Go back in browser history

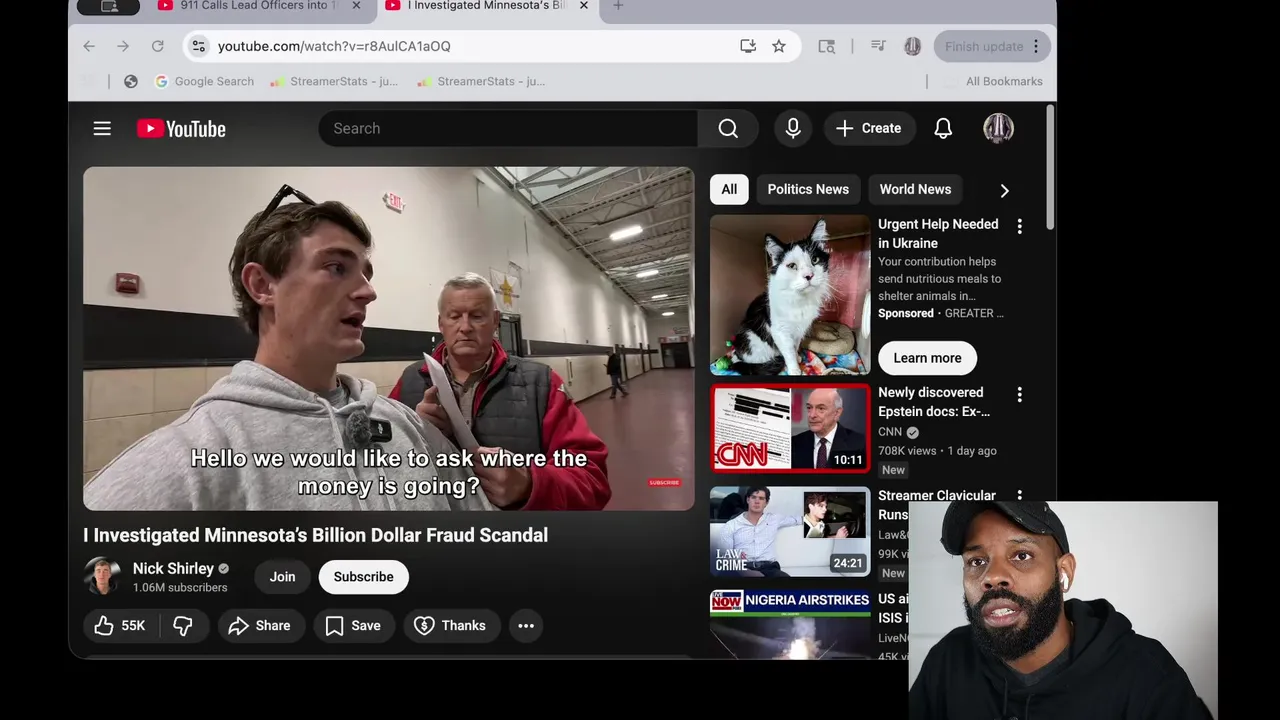89,46
